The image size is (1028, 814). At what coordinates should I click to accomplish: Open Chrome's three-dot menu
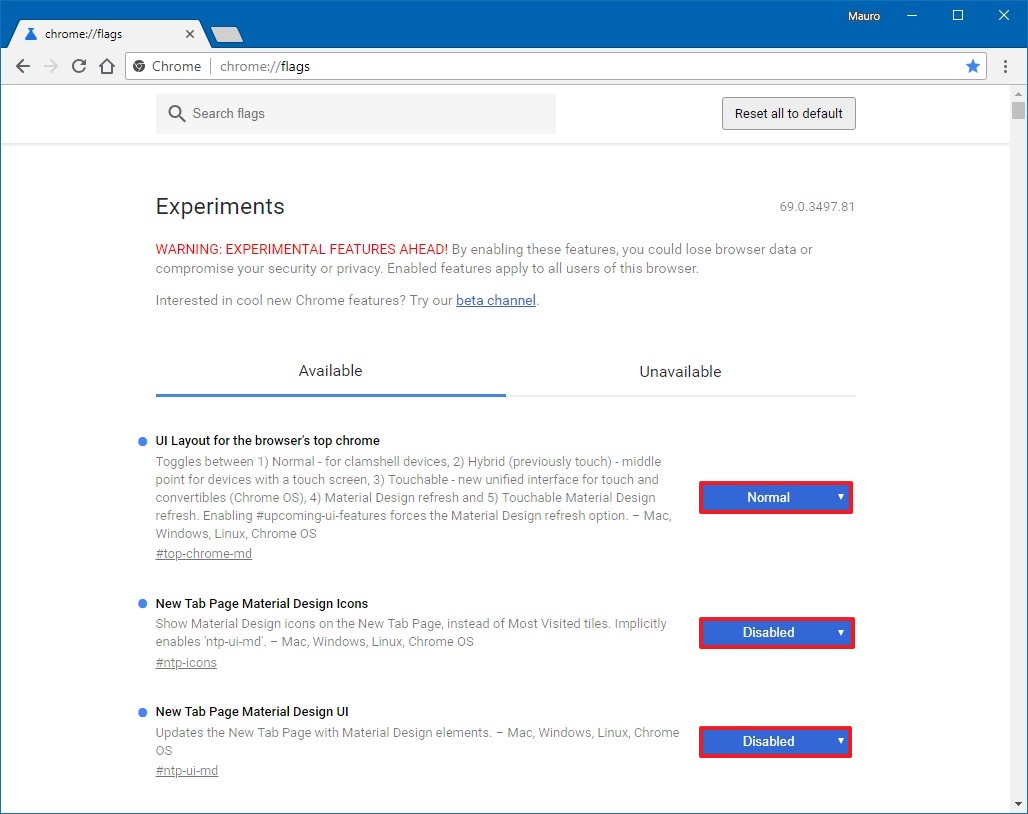(x=1005, y=66)
